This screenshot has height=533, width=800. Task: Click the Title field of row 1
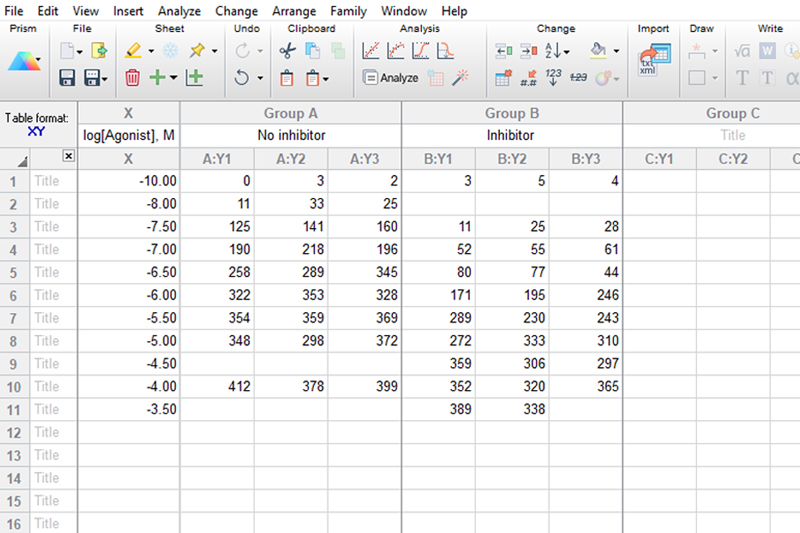point(47,181)
